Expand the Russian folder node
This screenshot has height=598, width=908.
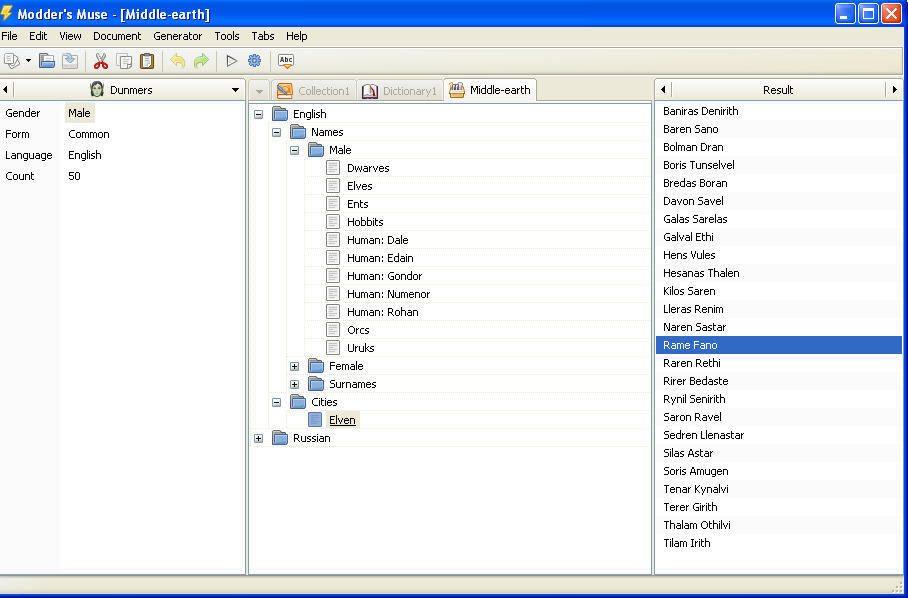pyautogui.click(x=258, y=438)
